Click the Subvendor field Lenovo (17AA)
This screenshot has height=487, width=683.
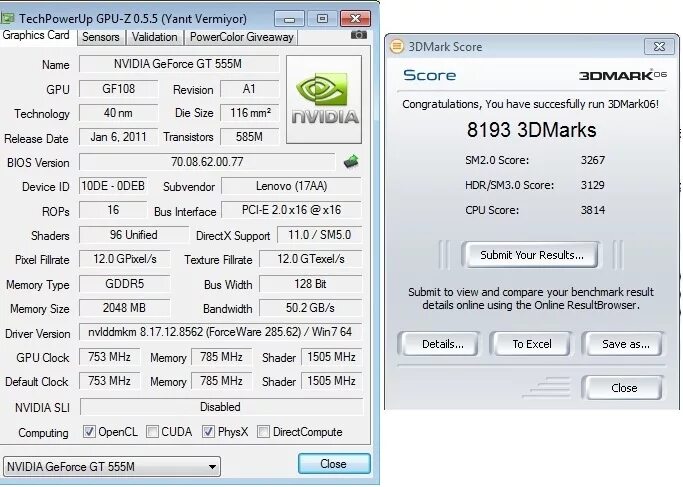click(x=291, y=186)
